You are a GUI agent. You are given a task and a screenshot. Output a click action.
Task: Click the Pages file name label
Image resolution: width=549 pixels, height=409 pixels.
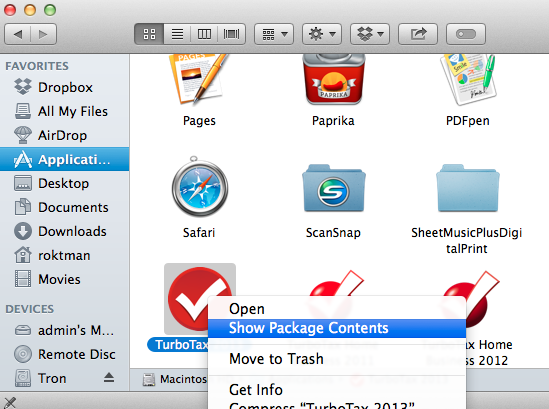[x=199, y=121]
